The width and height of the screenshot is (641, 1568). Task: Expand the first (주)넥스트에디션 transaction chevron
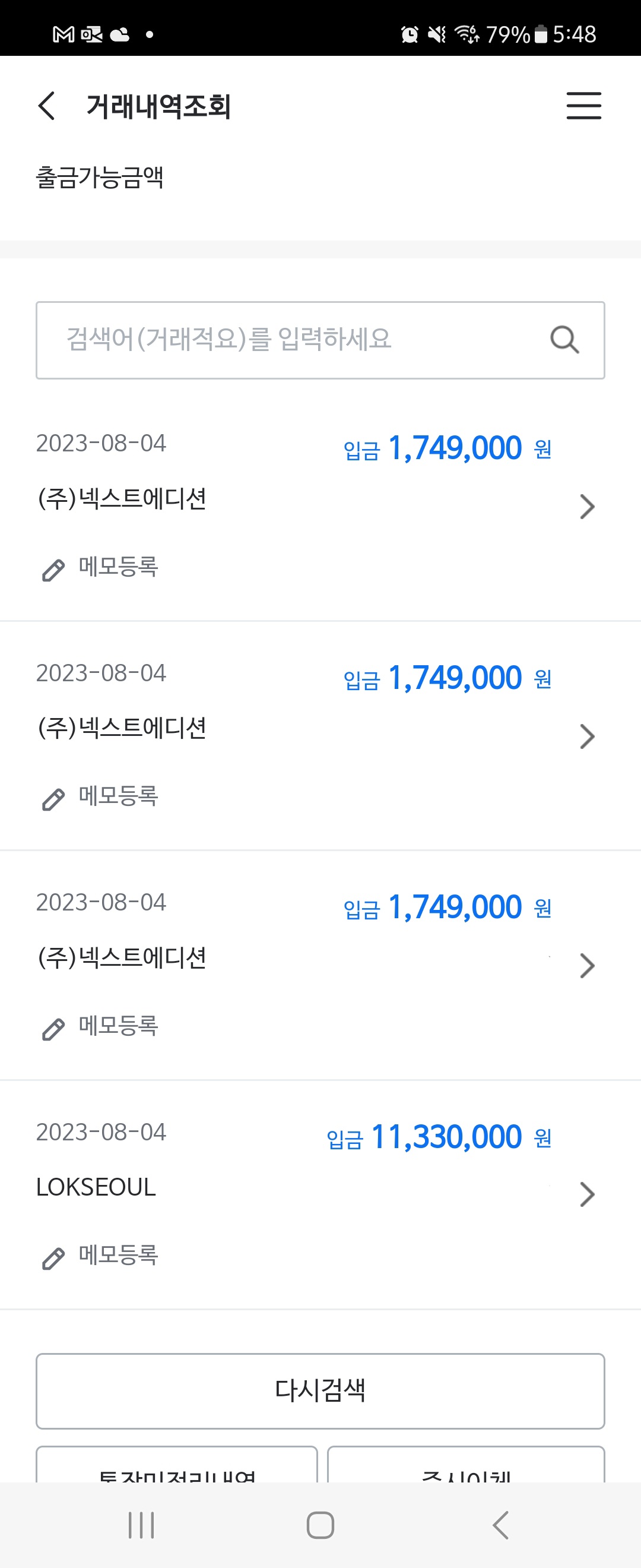(586, 507)
